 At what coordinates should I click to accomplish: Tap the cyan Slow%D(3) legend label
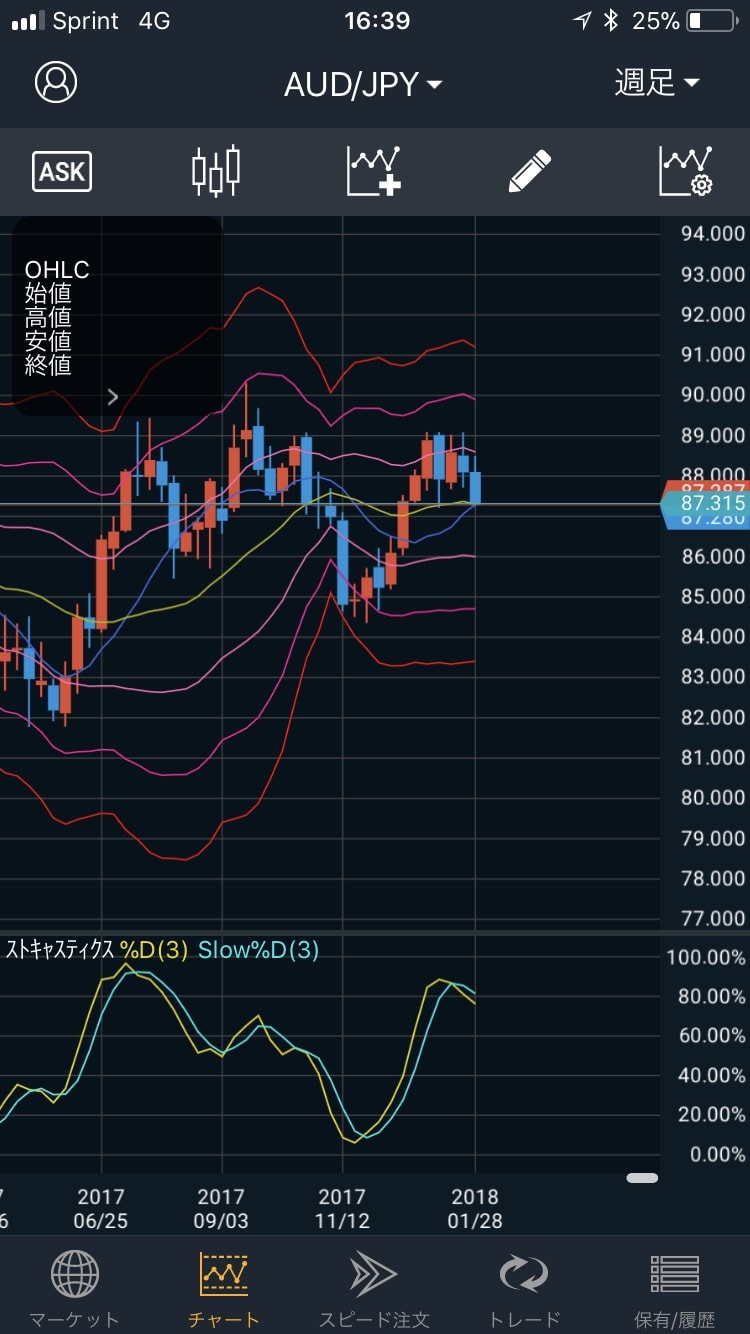pyautogui.click(x=259, y=950)
